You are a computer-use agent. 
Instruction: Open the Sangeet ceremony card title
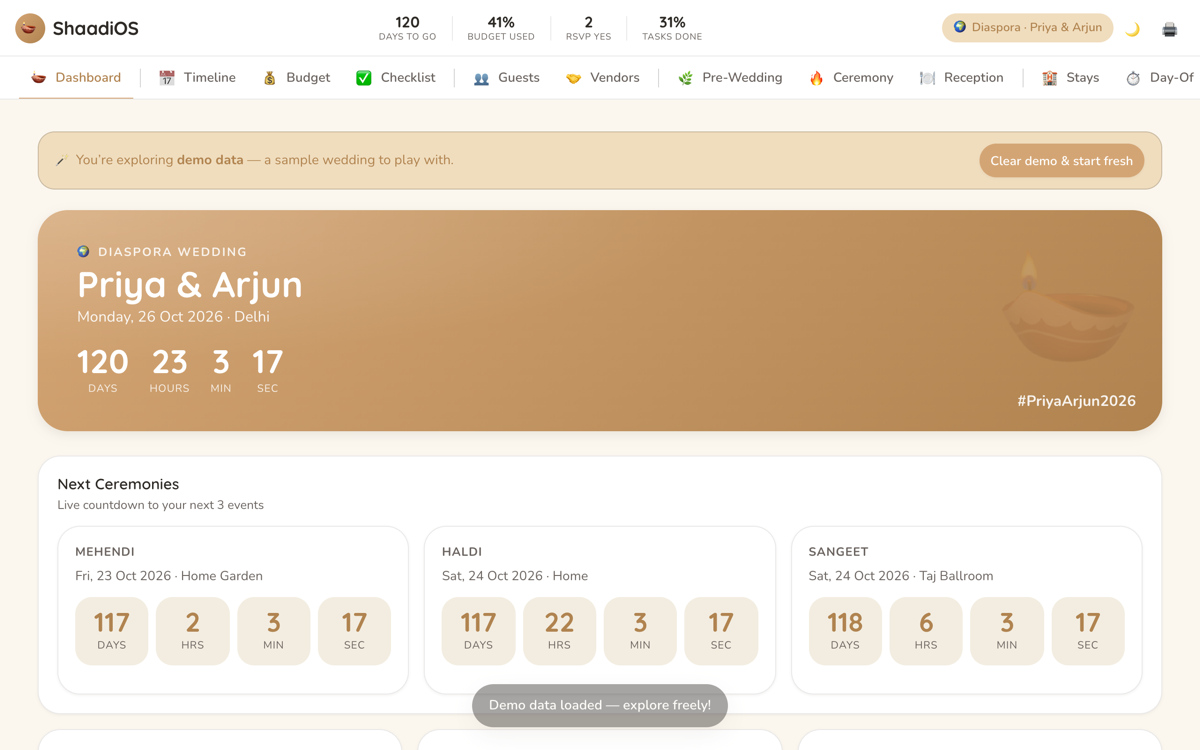coord(838,552)
